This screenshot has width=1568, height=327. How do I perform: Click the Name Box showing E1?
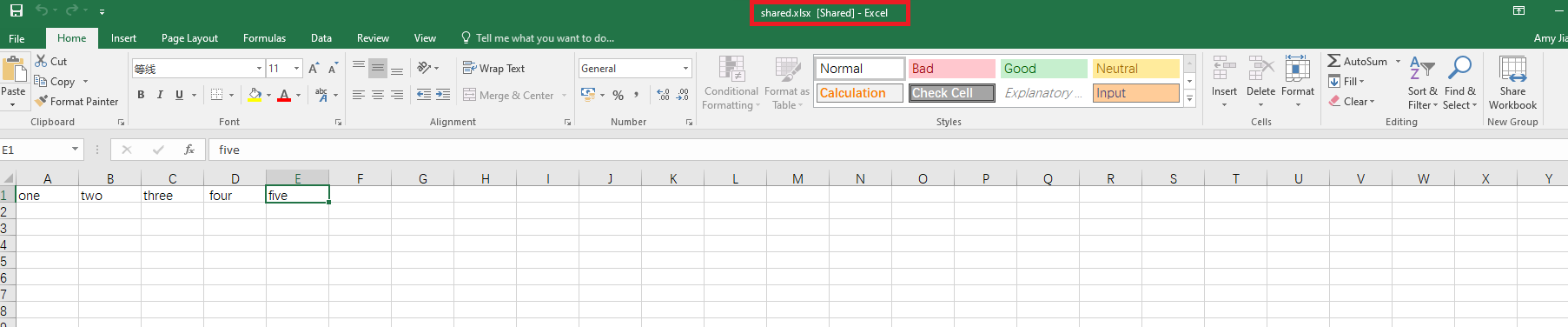42,150
